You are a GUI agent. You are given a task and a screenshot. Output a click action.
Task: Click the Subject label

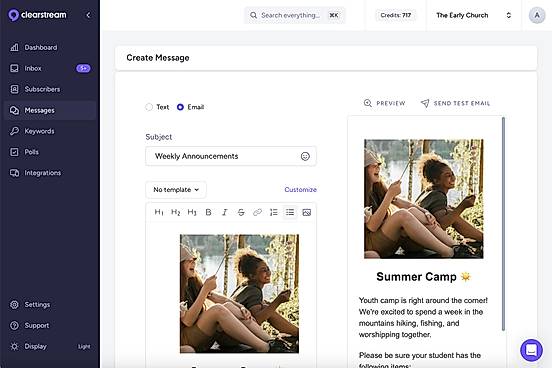click(x=159, y=137)
